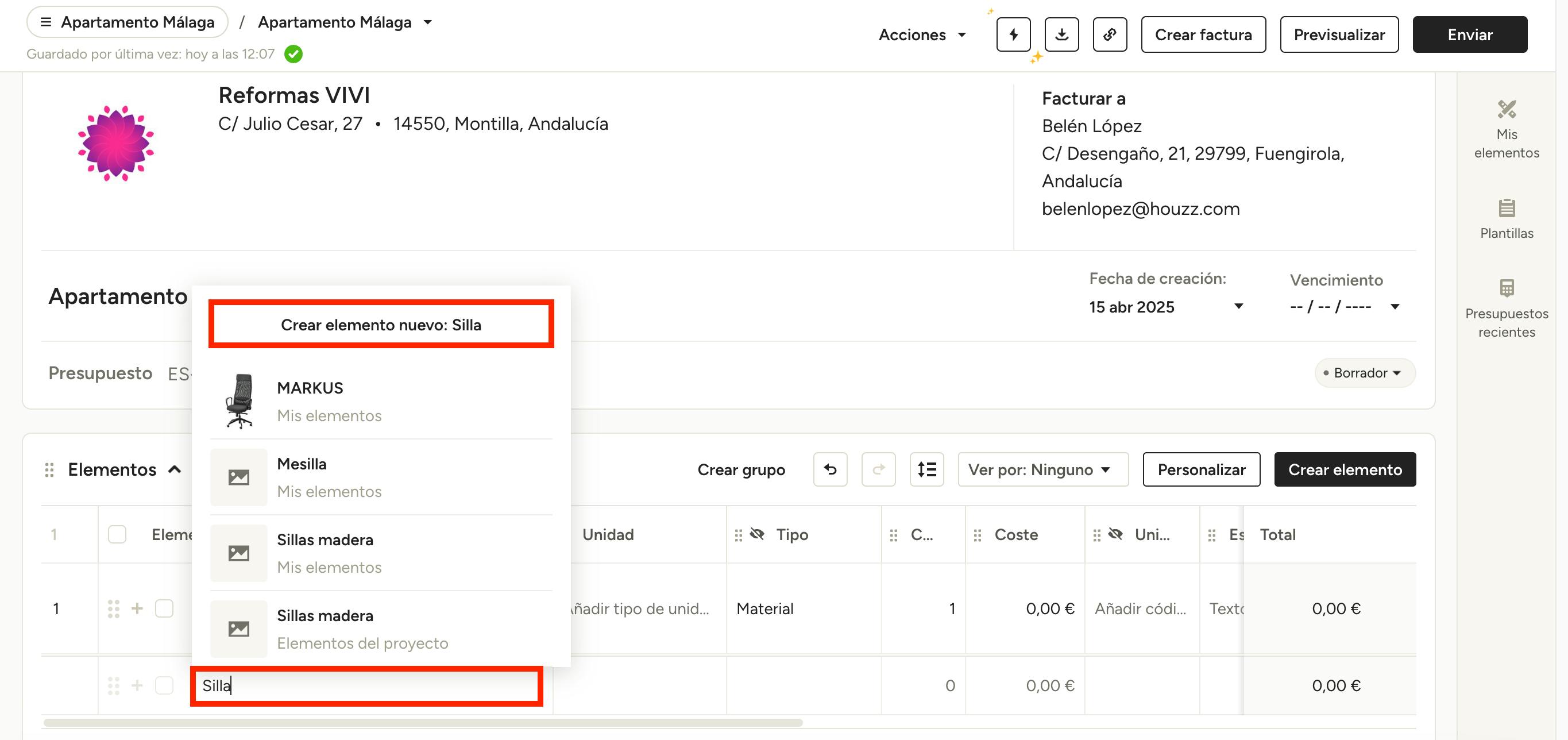Screen dimensions: 1568x740
Task: Toggle visibility eye icon on Tipo column
Action: (756, 534)
